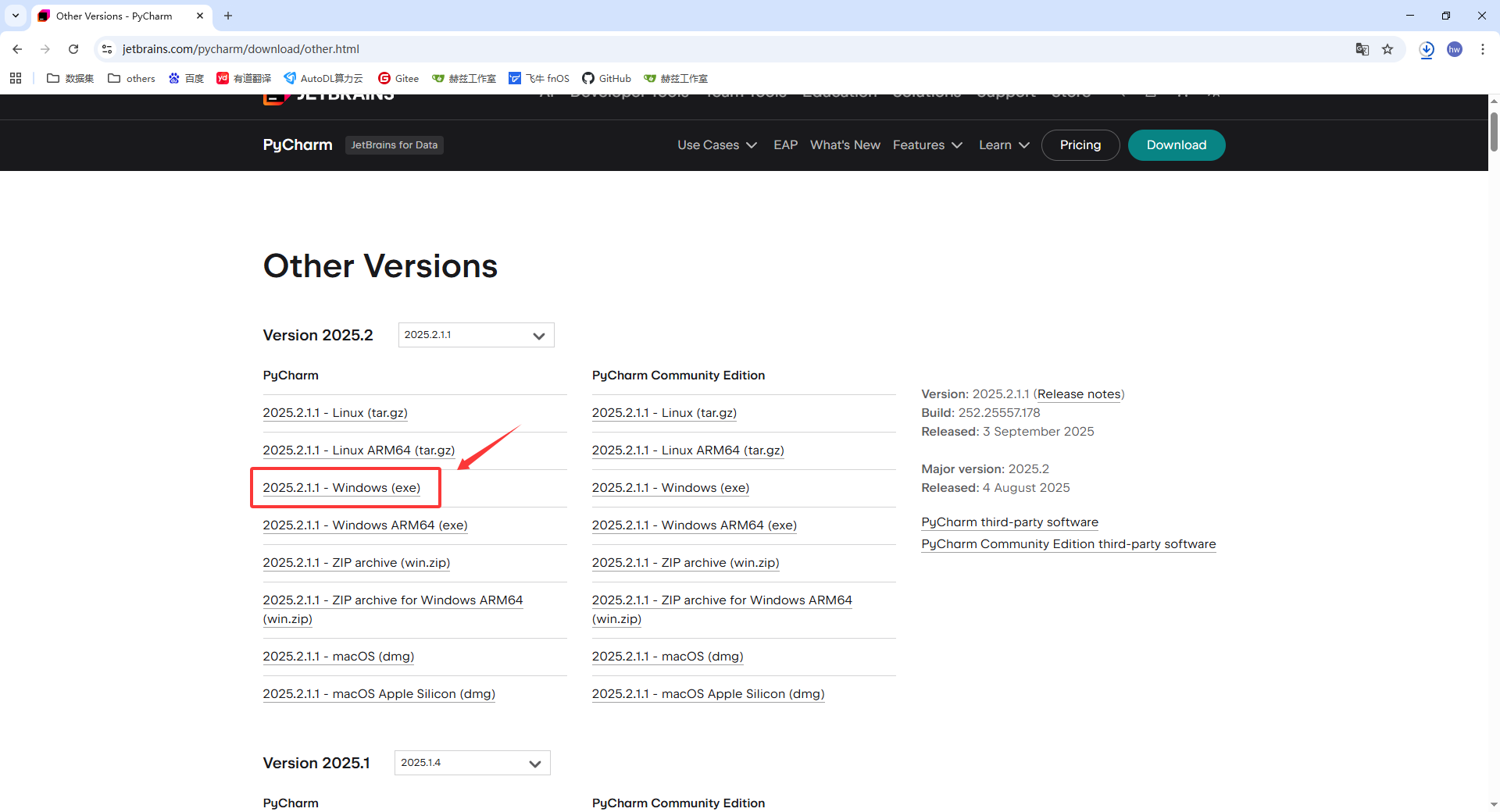Open the 数据集 bookmarks folder
This screenshot has height=812, width=1500.
click(x=70, y=78)
